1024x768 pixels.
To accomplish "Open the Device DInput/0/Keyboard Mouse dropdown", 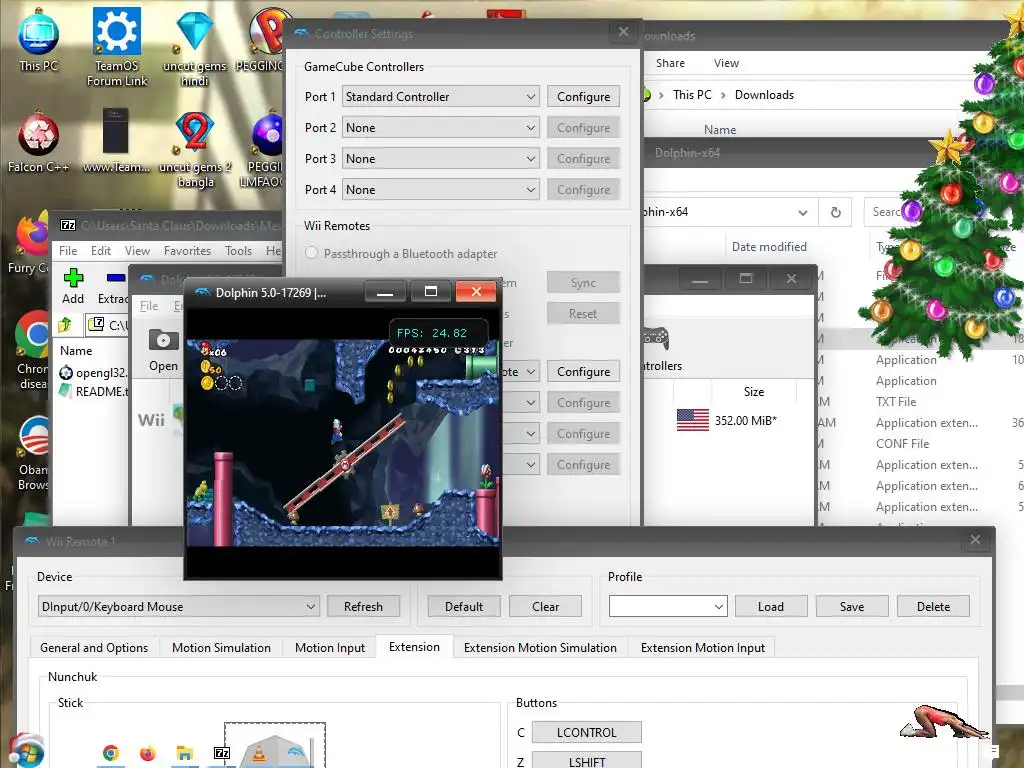I will pyautogui.click(x=178, y=607).
